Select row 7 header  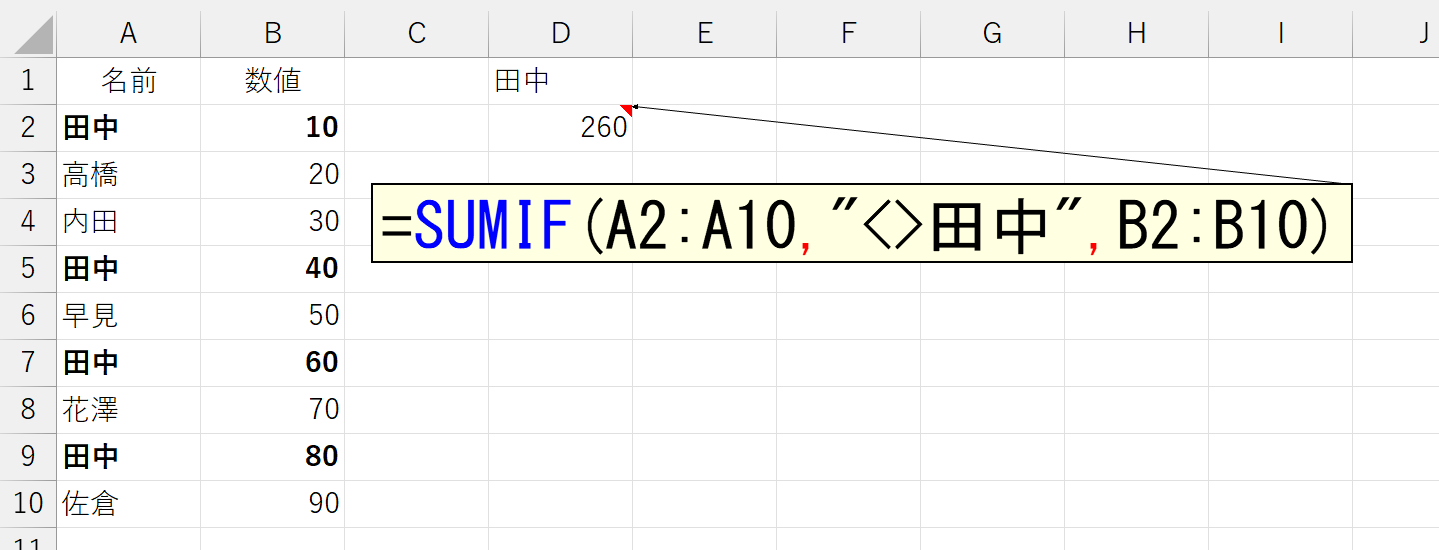[x=28, y=363]
